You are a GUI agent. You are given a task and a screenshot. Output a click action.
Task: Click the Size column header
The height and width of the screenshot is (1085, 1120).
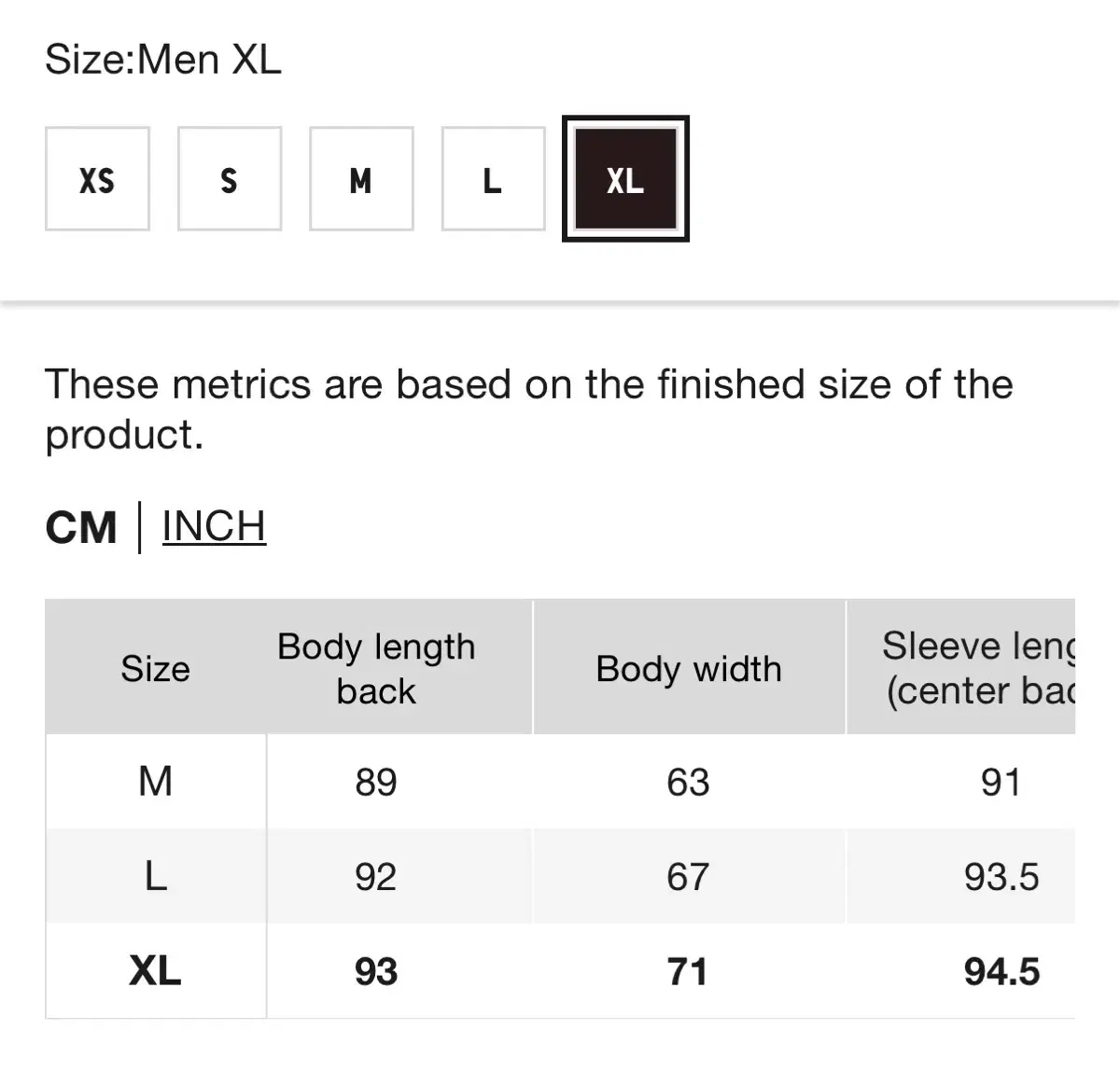pyautogui.click(x=155, y=668)
